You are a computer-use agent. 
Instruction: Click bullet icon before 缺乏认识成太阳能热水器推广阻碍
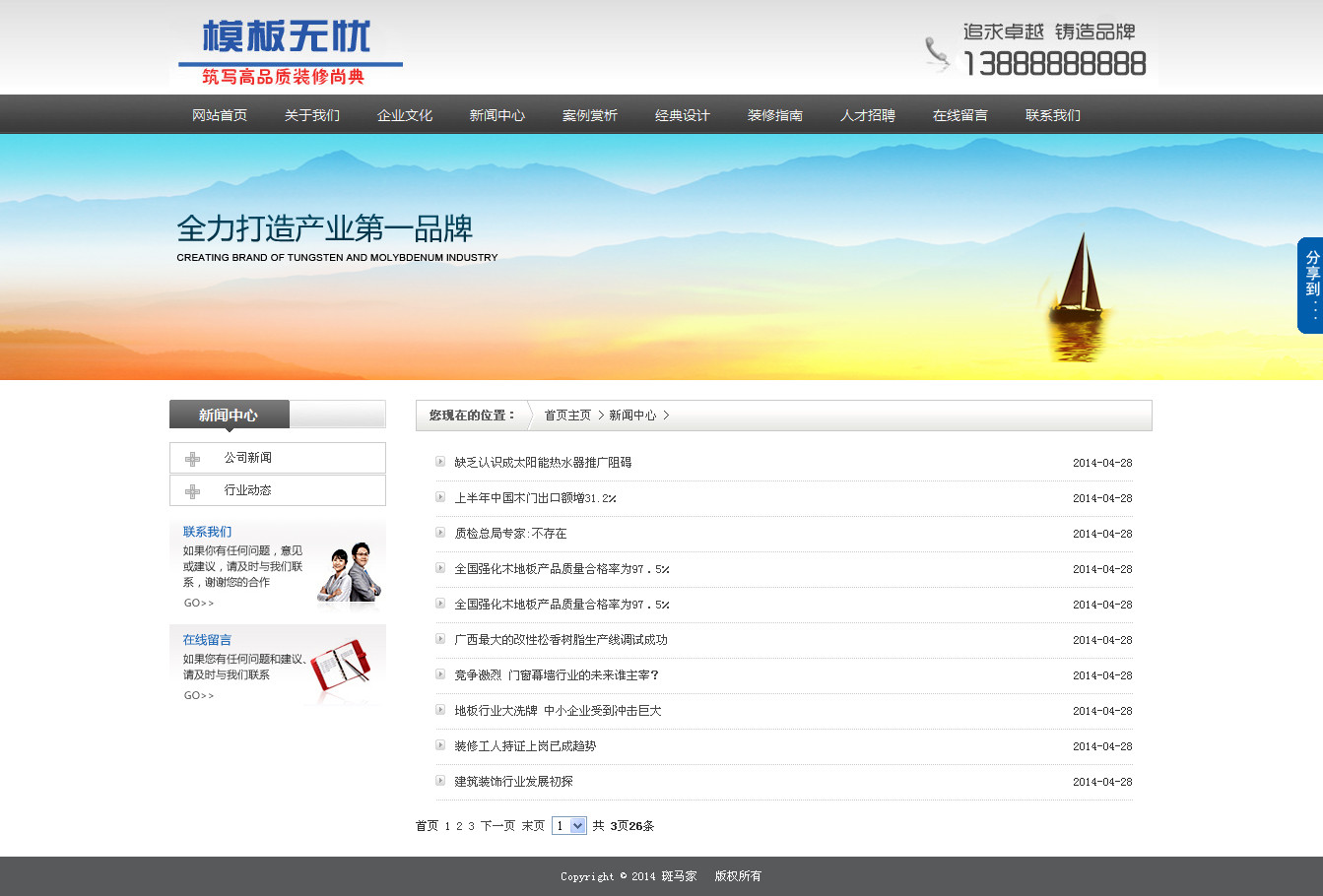pyautogui.click(x=440, y=462)
